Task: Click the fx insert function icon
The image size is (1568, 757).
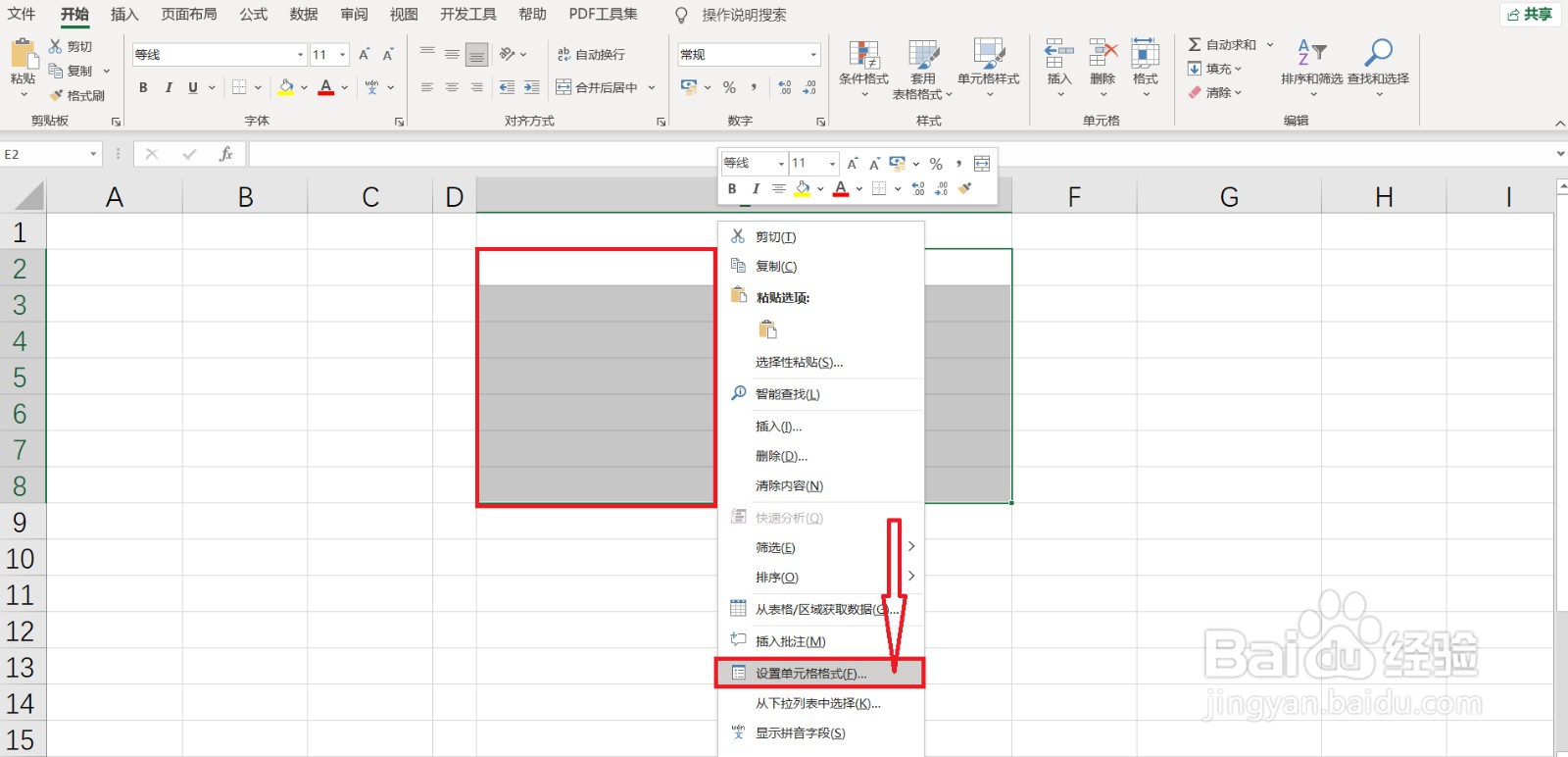Action: tap(225, 154)
